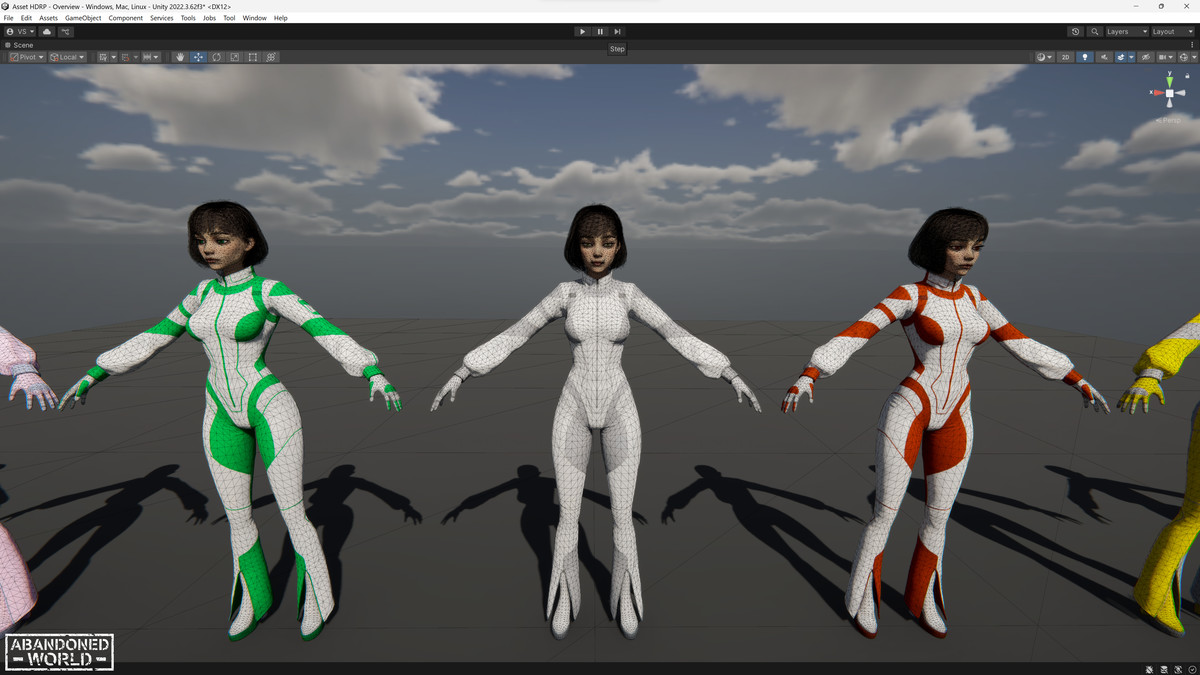Viewport: 1200px width, 675px height.
Task: Select the Hand view tool
Action: (x=180, y=57)
